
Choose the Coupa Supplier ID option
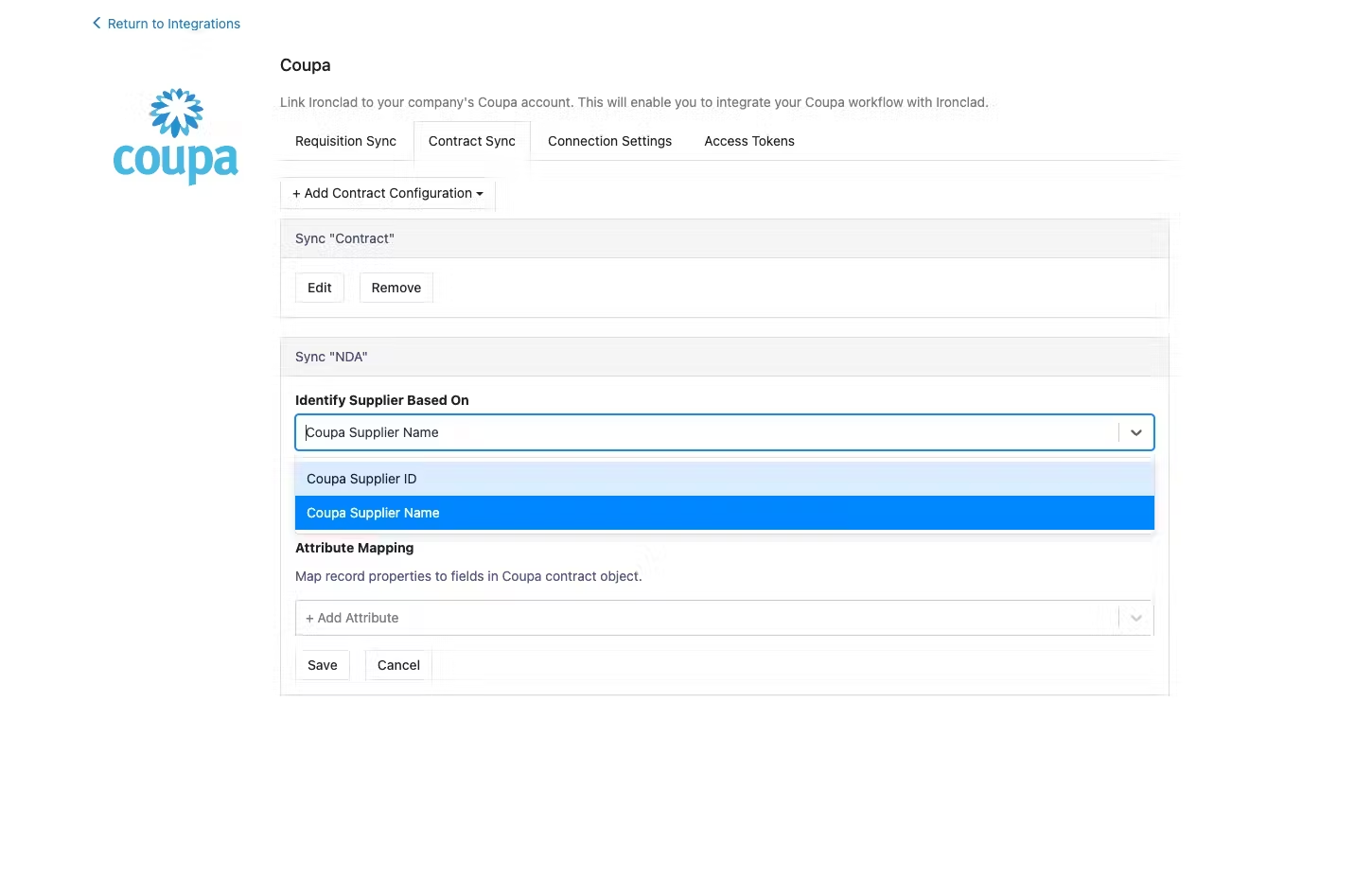click(724, 479)
